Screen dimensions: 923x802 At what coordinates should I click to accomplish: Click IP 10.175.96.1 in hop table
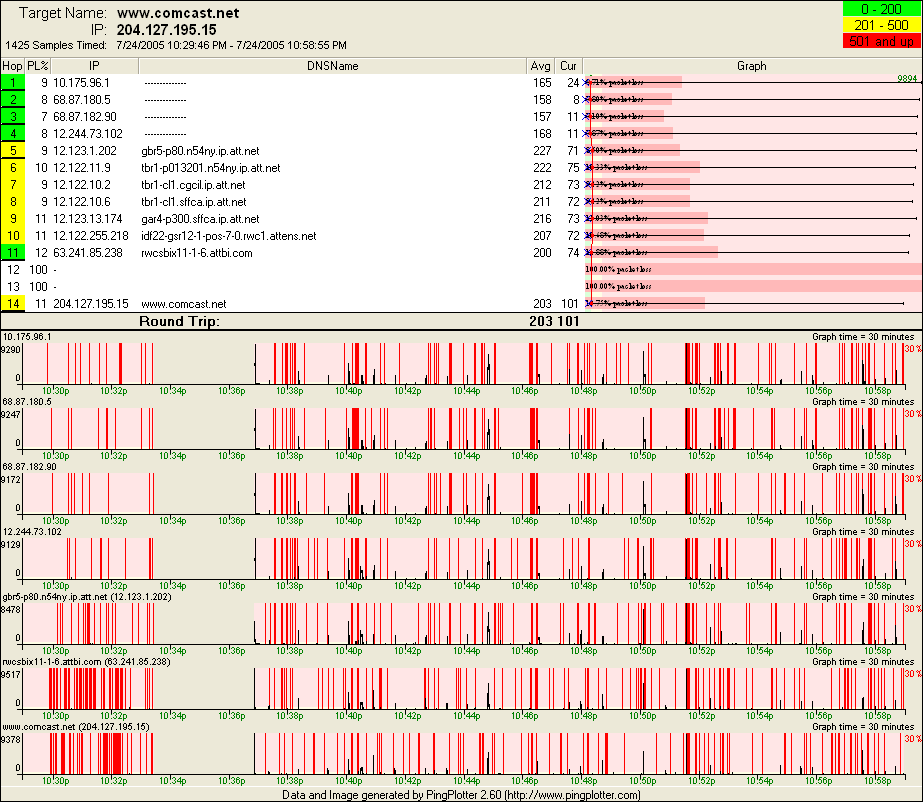[x=81, y=83]
